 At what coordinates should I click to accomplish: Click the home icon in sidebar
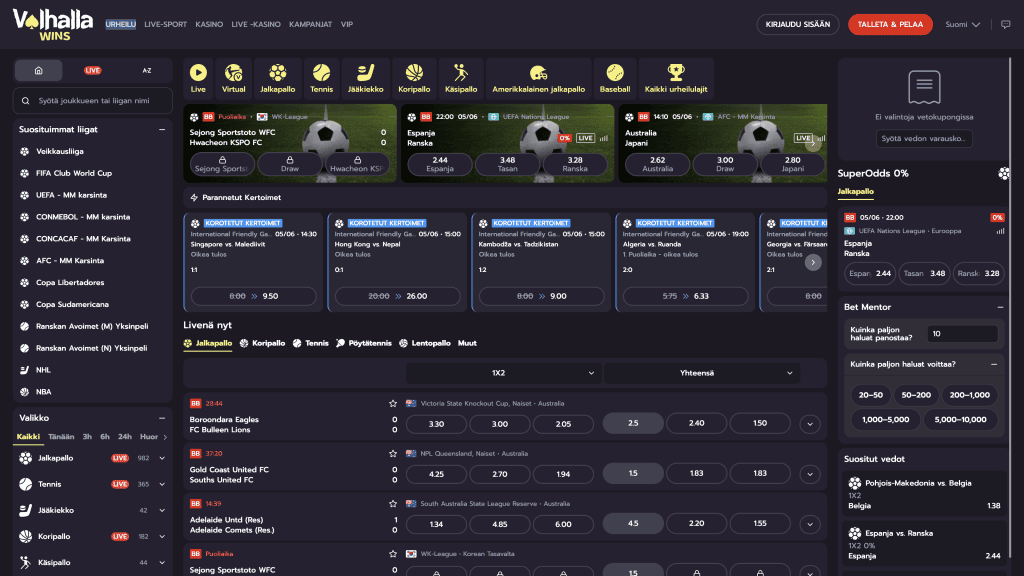[39, 71]
